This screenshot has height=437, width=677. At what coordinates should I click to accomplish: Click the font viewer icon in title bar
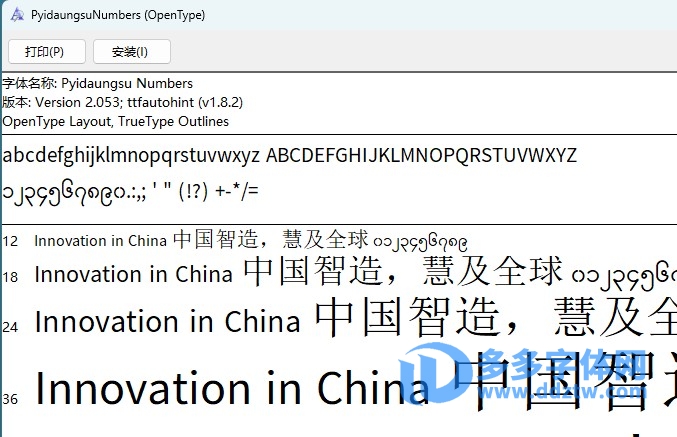[17, 16]
